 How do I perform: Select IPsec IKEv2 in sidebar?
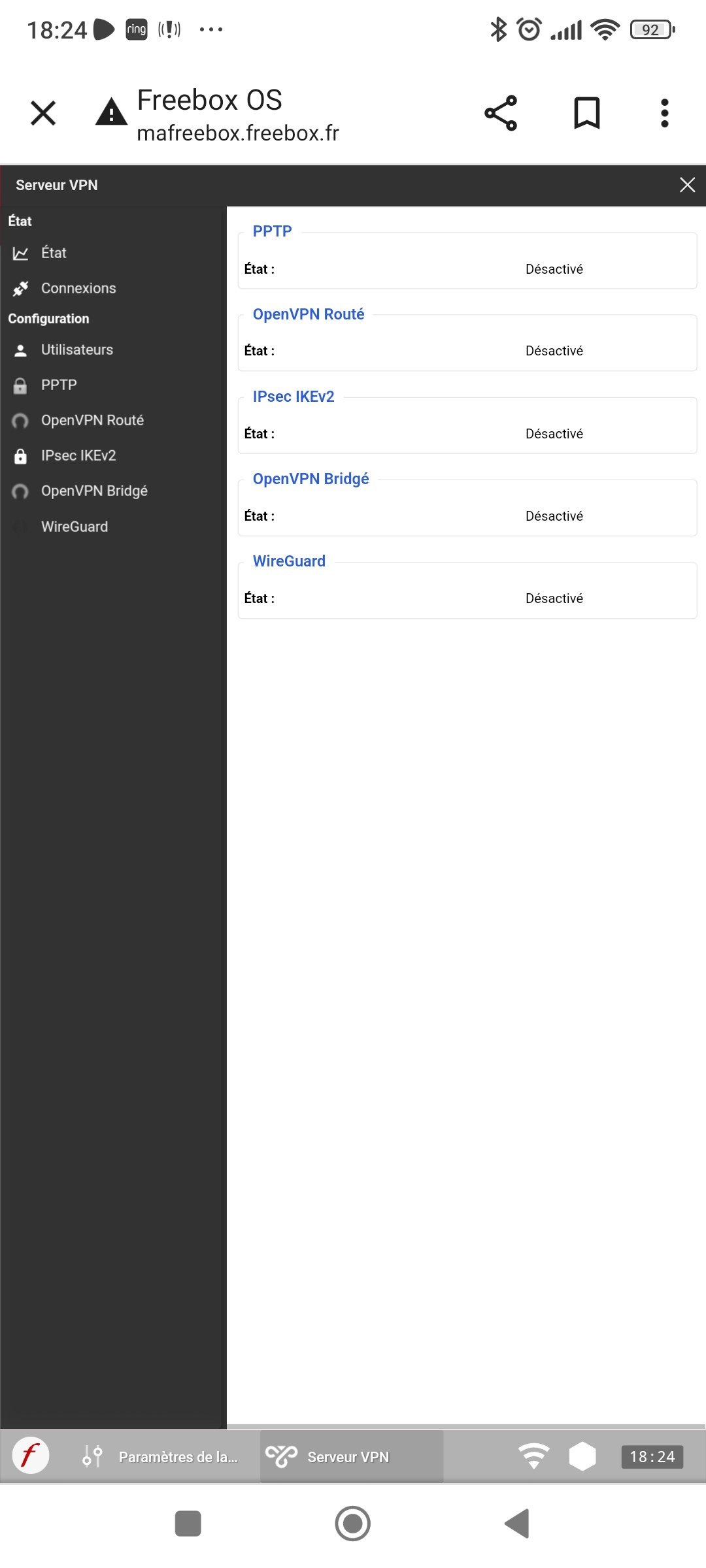pos(78,455)
